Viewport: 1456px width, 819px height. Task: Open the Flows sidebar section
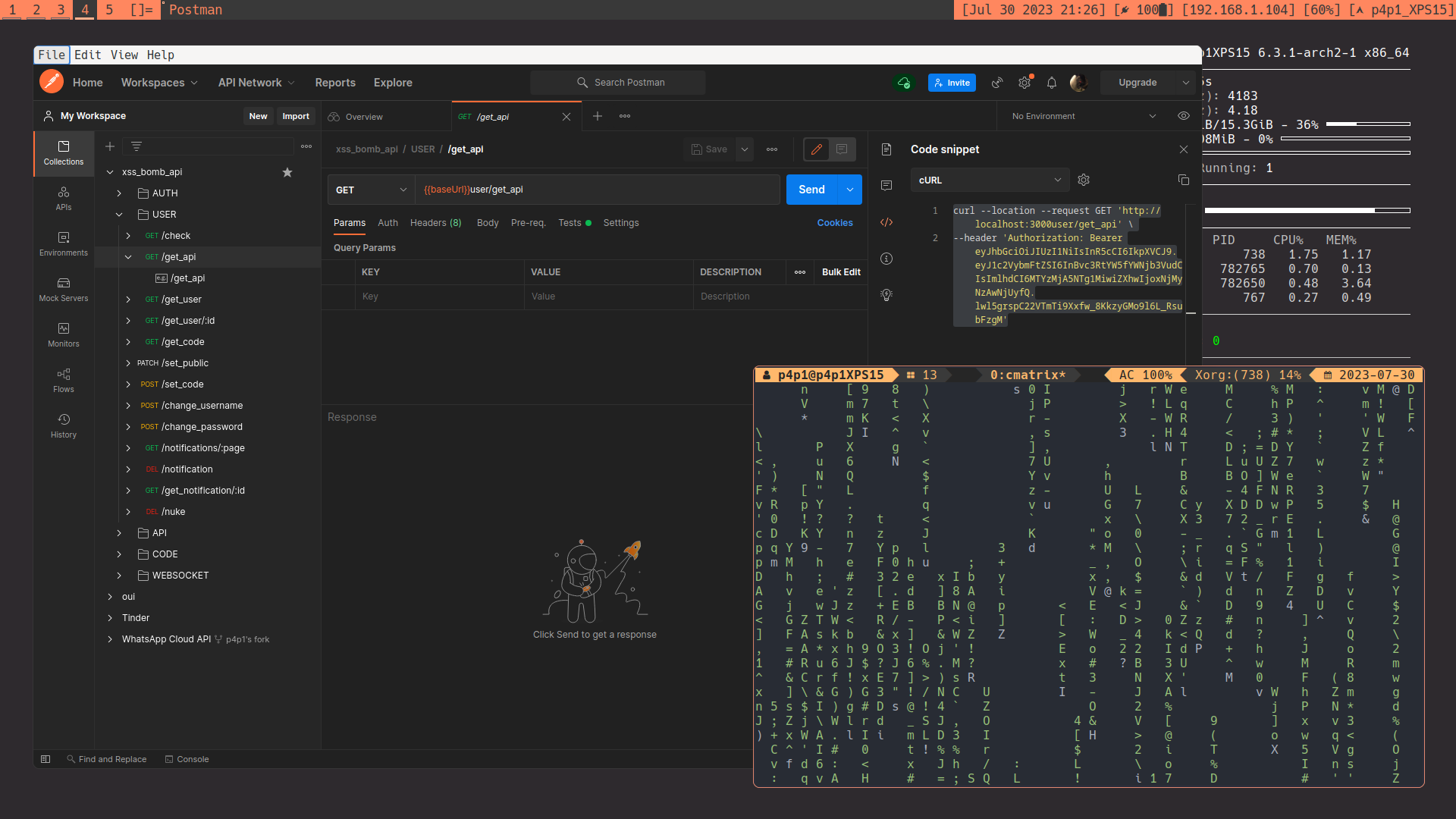pyautogui.click(x=64, y=380)
